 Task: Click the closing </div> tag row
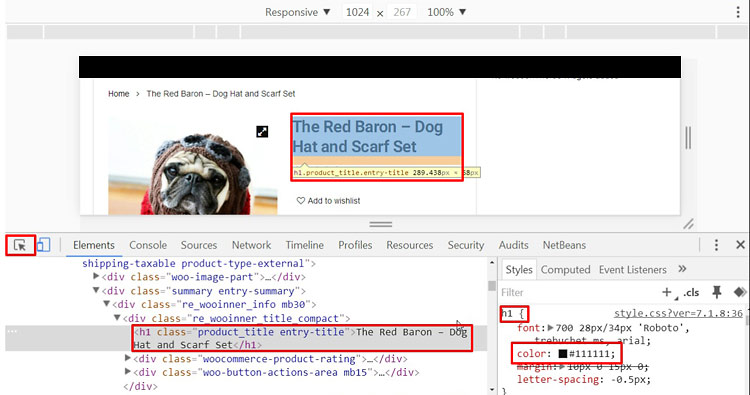[141, 386]
